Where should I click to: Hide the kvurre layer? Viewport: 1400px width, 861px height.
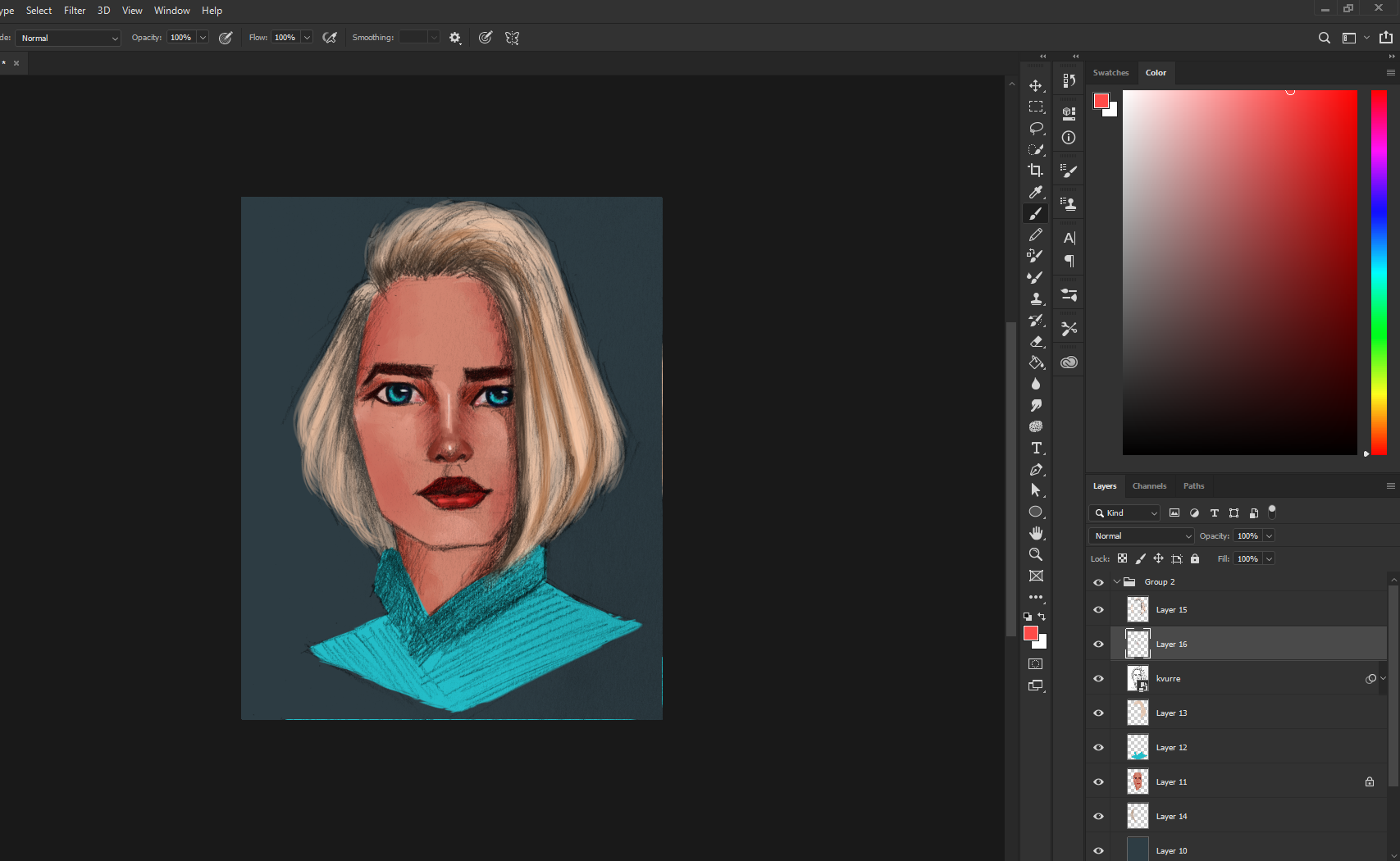pos(1098,679)
